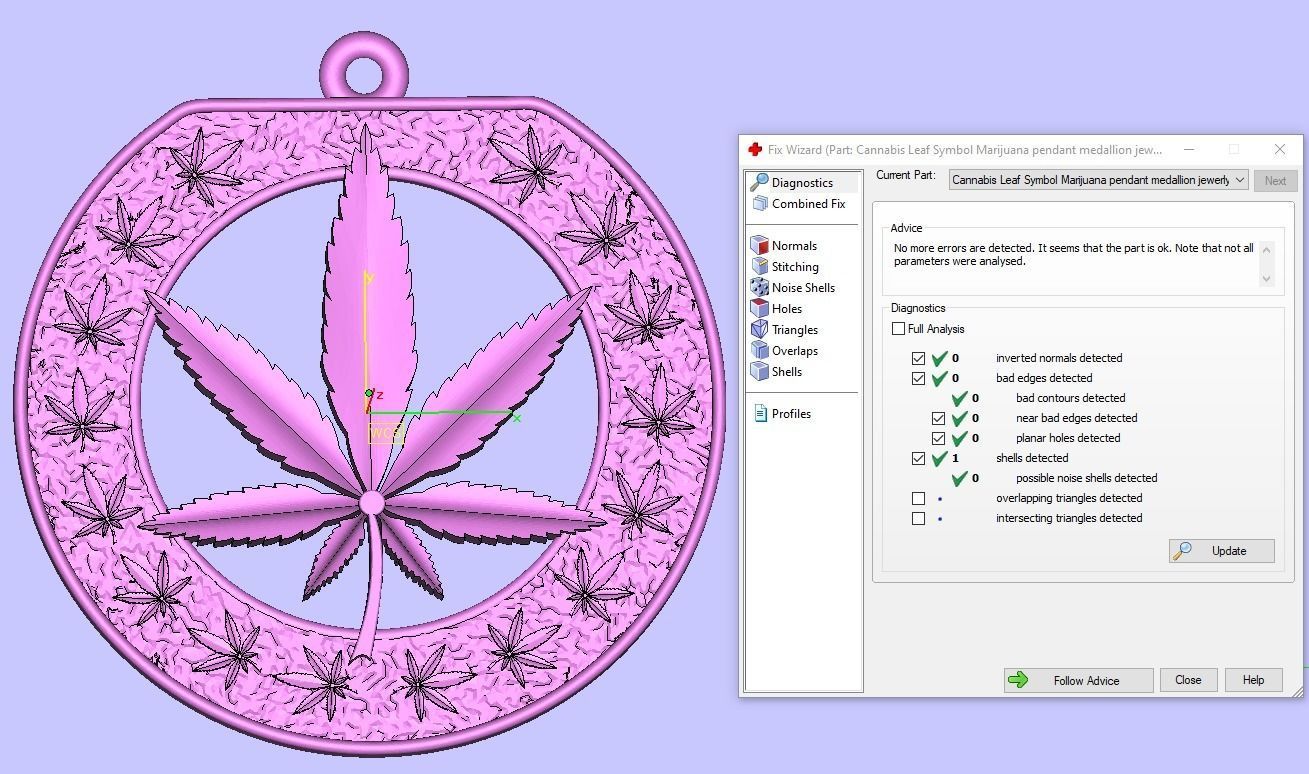Click the green check beside bad contours

coord(959,397)
